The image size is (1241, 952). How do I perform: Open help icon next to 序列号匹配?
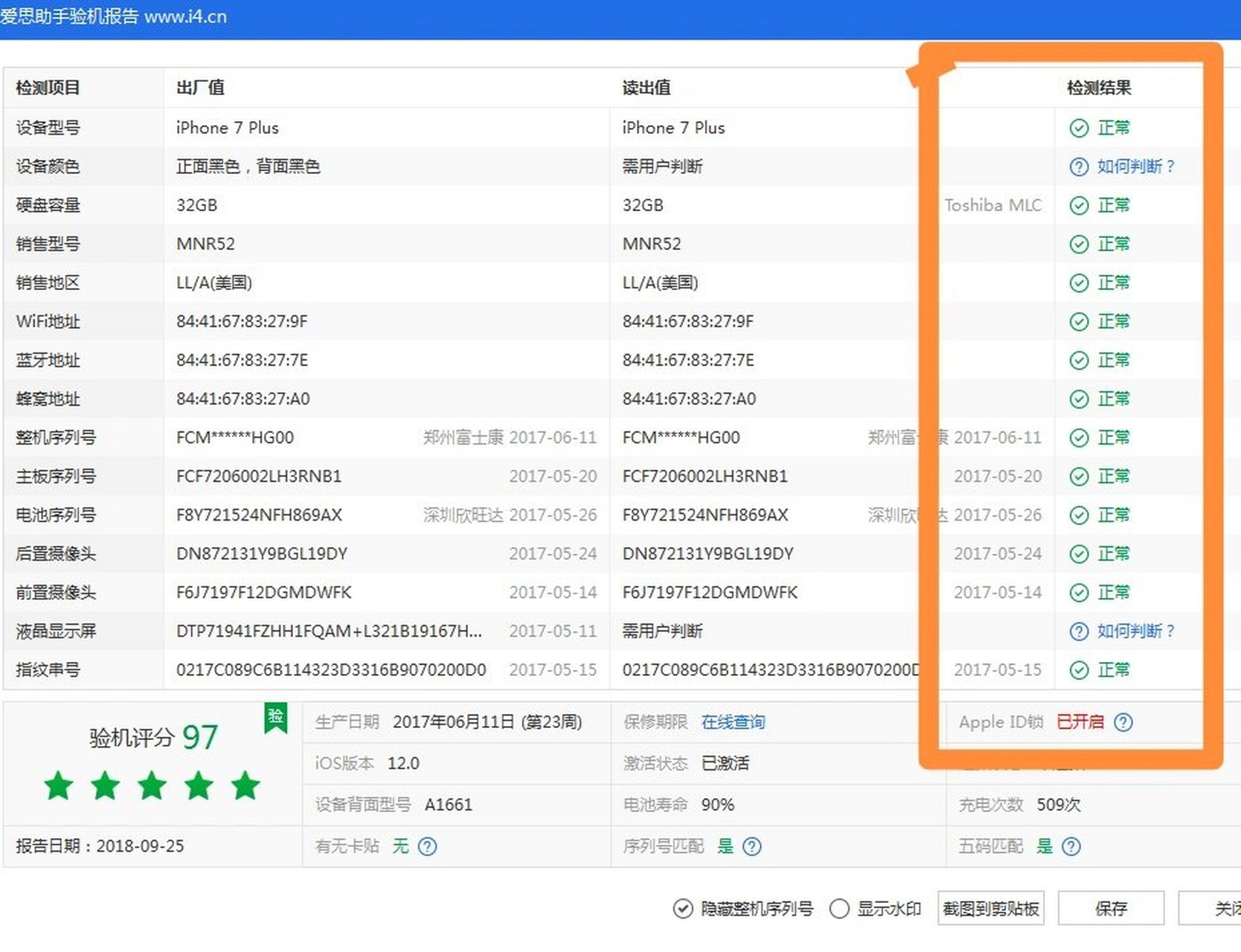[x=752, y=846]
